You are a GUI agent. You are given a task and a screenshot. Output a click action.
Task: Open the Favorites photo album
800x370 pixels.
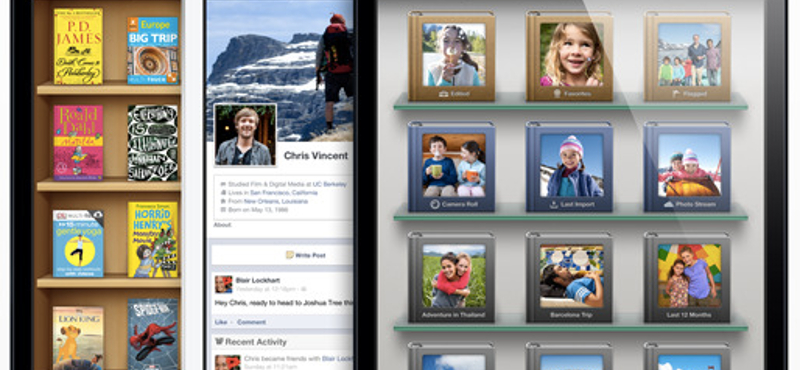tap(569, 56)
